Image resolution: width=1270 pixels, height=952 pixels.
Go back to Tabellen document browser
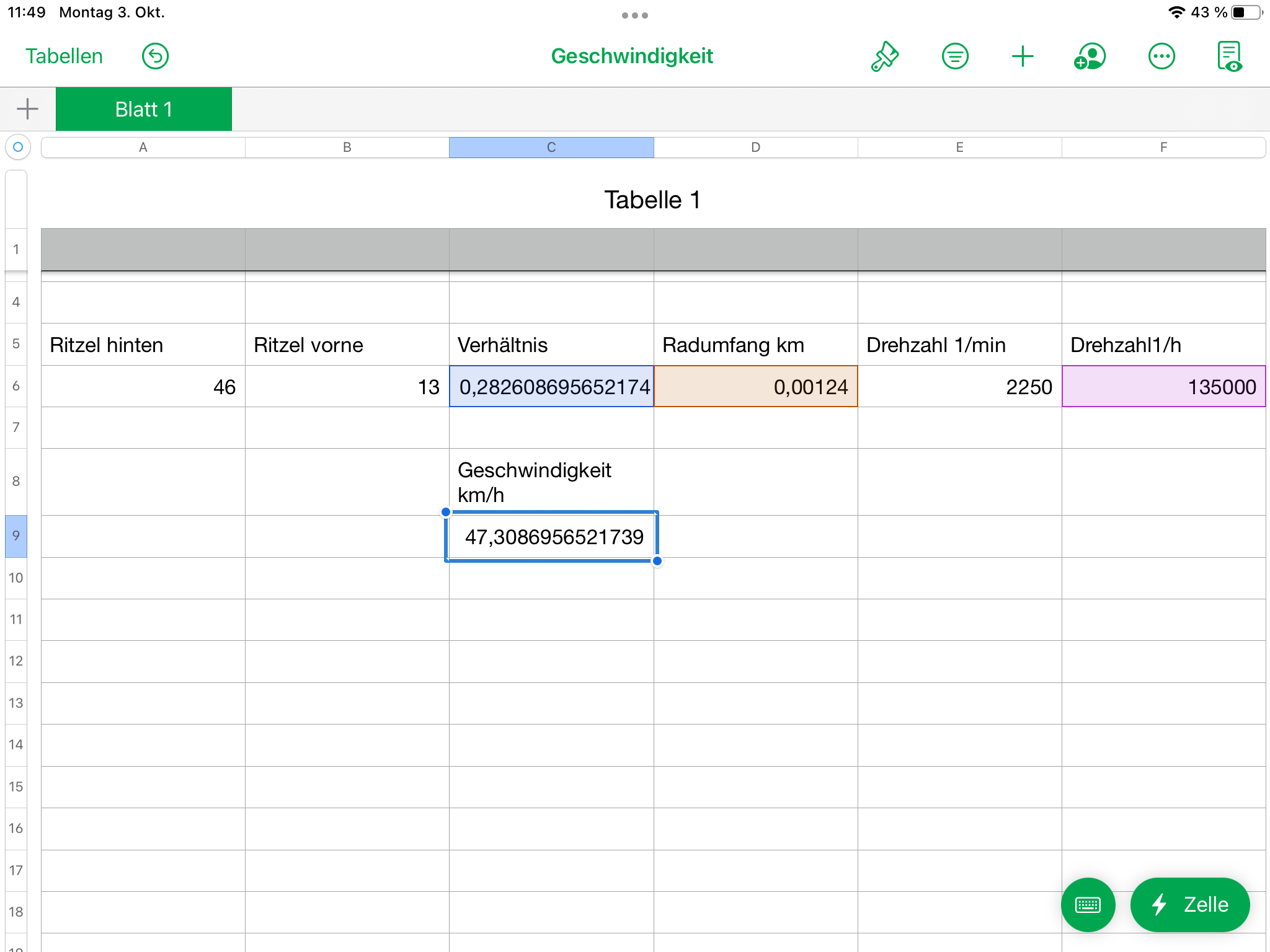click(64, 56)
